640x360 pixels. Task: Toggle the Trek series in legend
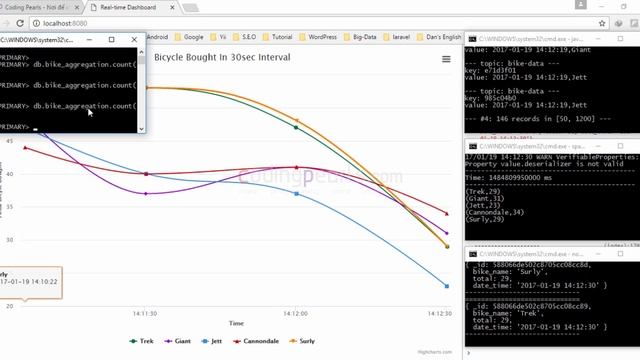point(141,341)
